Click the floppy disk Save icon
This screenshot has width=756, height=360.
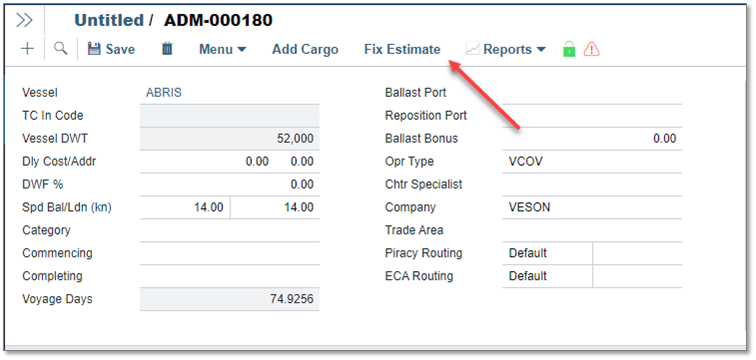point(94,49)
